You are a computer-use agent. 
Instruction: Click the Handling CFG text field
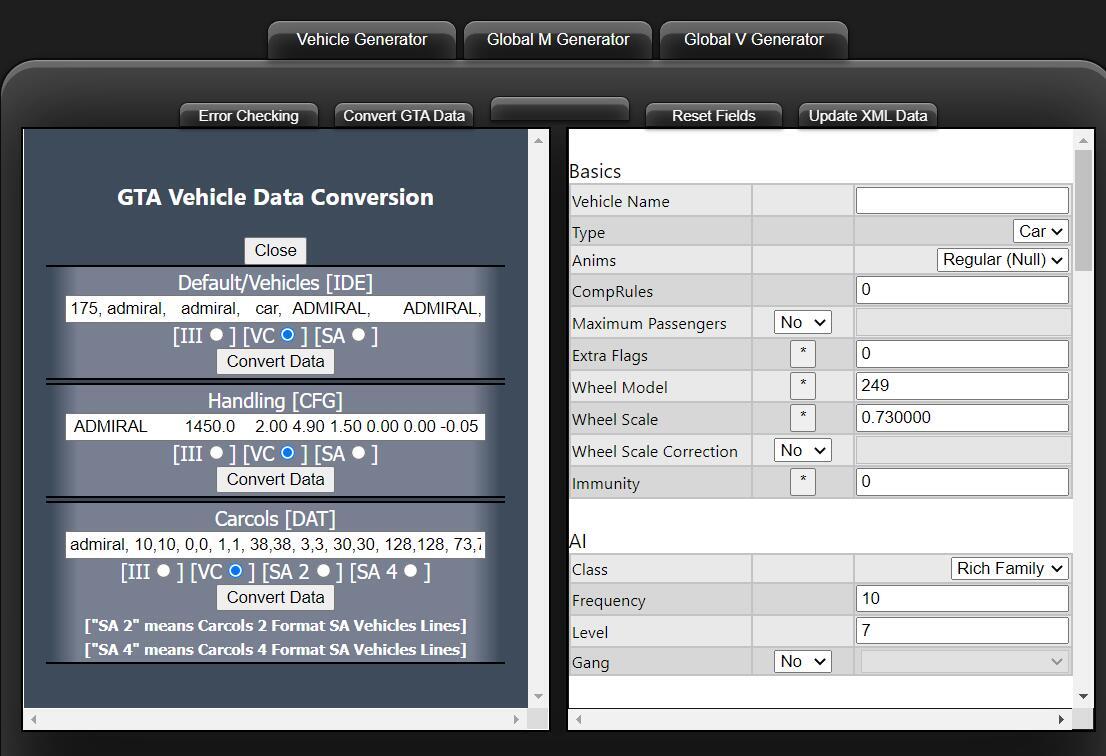(x=275, y=427)
